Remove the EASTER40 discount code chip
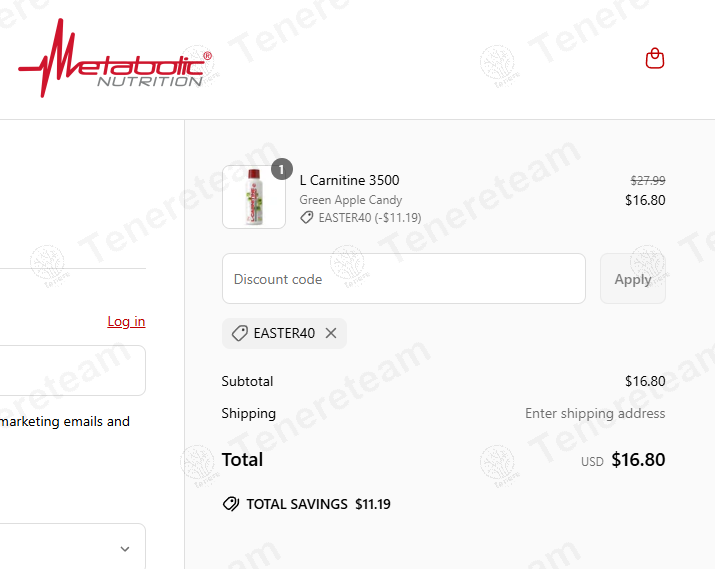715x569 pixels. pos(331,333)
